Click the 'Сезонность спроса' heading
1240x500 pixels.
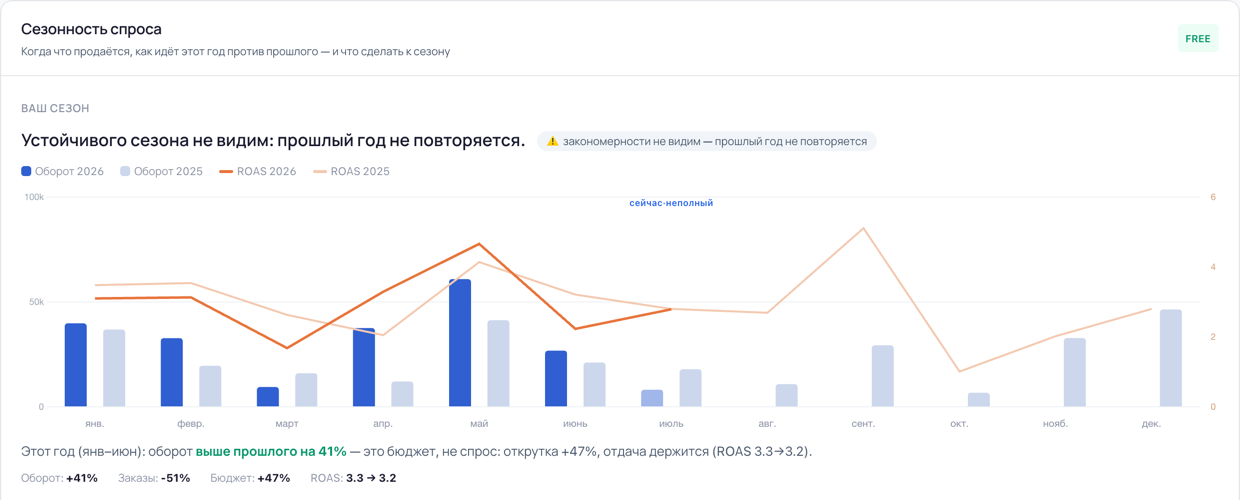pyautogui.click(x=91, y=29)
